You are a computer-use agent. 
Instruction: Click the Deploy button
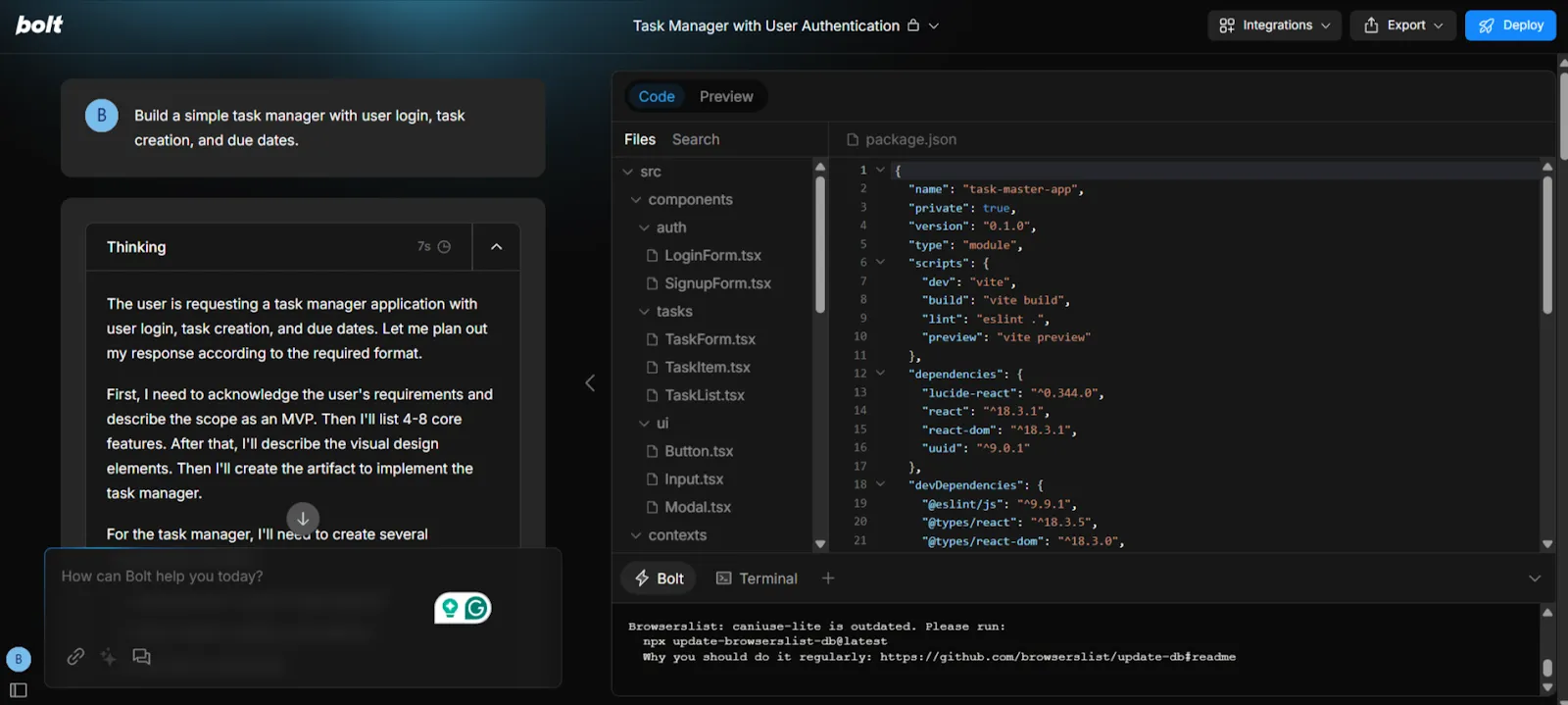tap(1510, 25)
